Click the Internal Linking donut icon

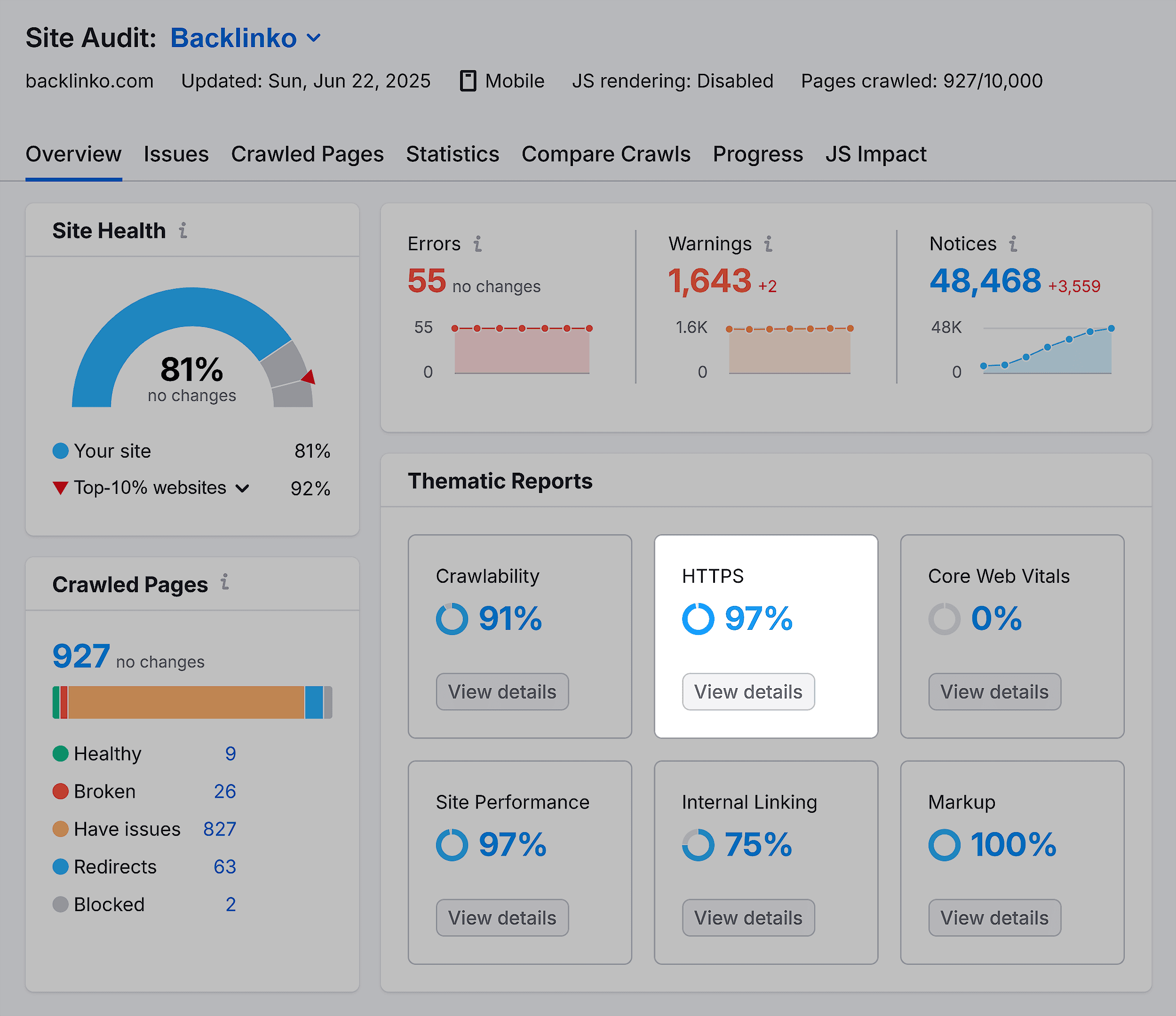pos(698,845)
